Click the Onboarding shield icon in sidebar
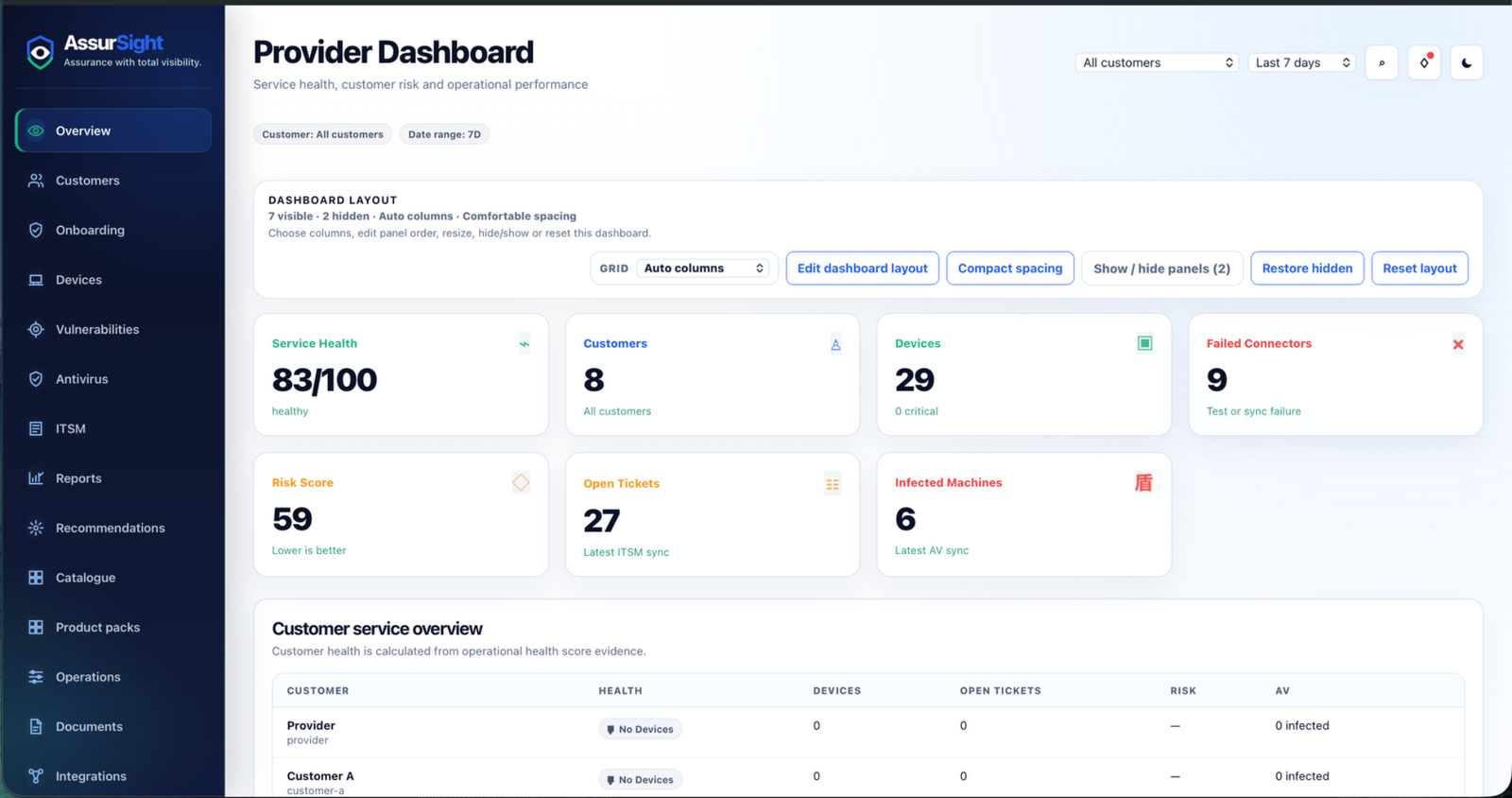The width and height of the screenshot is (1512, 798). [x=36, y=230]
